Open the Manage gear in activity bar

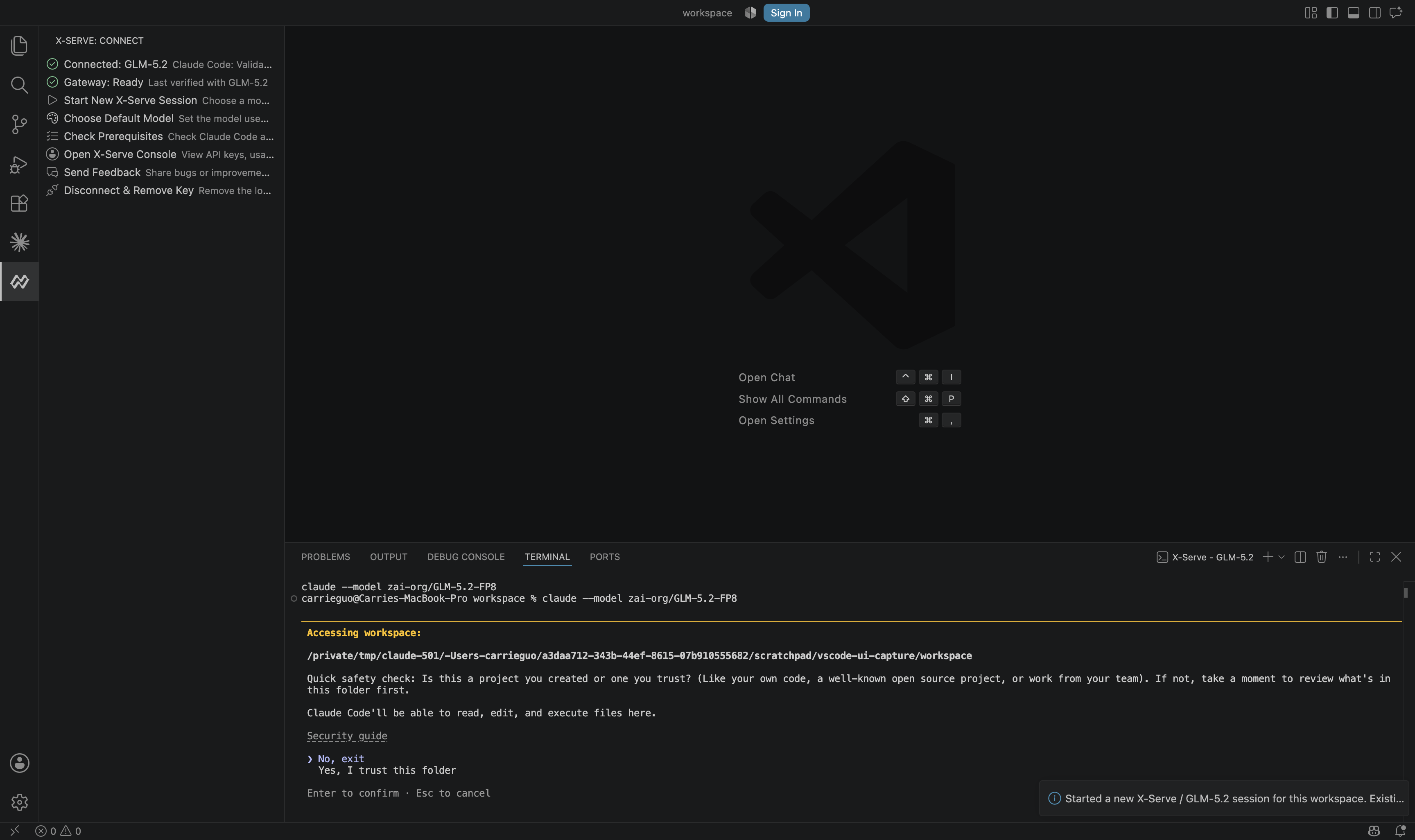click(x=19, y=802)
